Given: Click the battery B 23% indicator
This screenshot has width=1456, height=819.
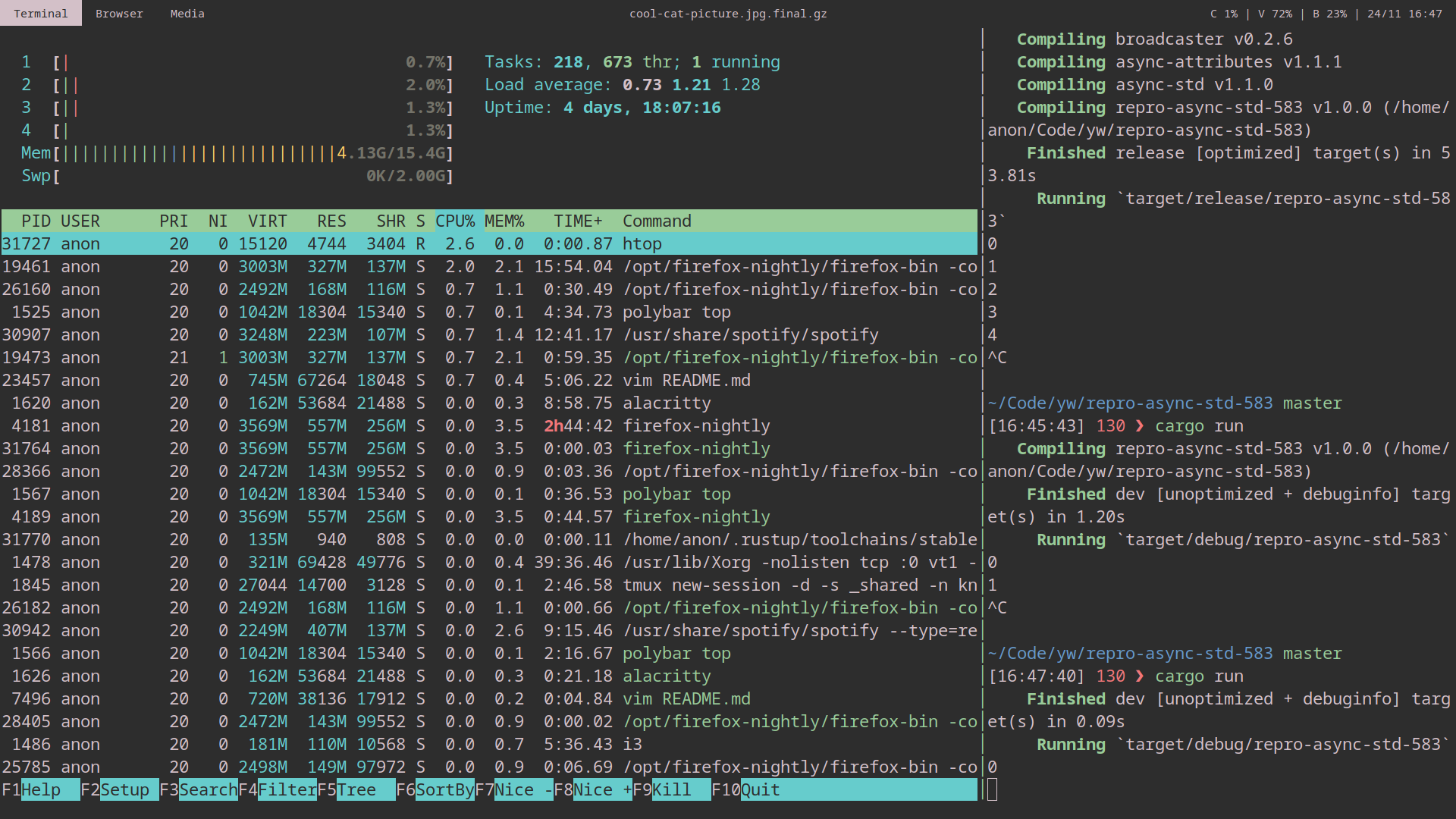Looking at the screenshot, I should pos(1329,13).
